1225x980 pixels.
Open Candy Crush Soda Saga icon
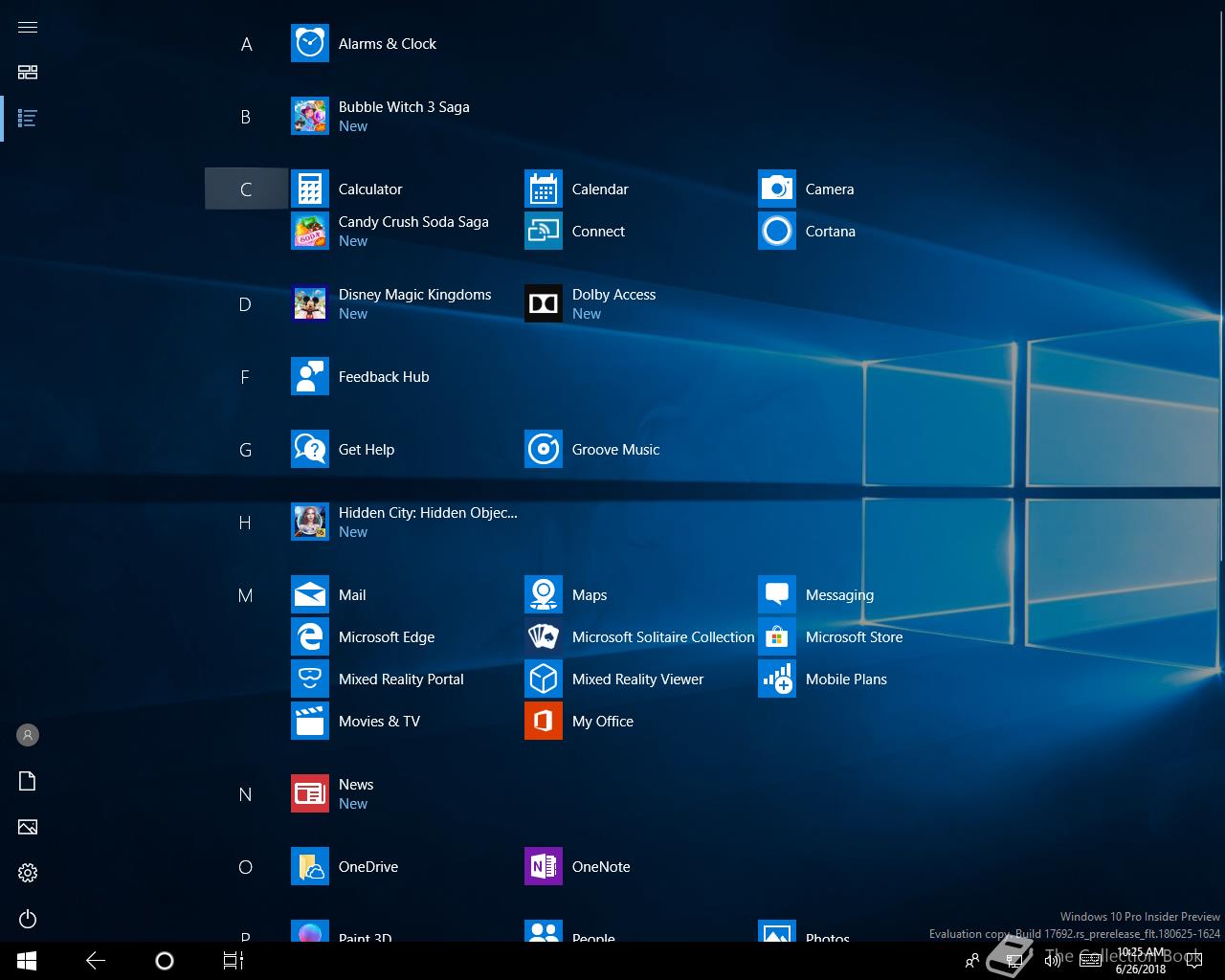click(x=310, y=232)
